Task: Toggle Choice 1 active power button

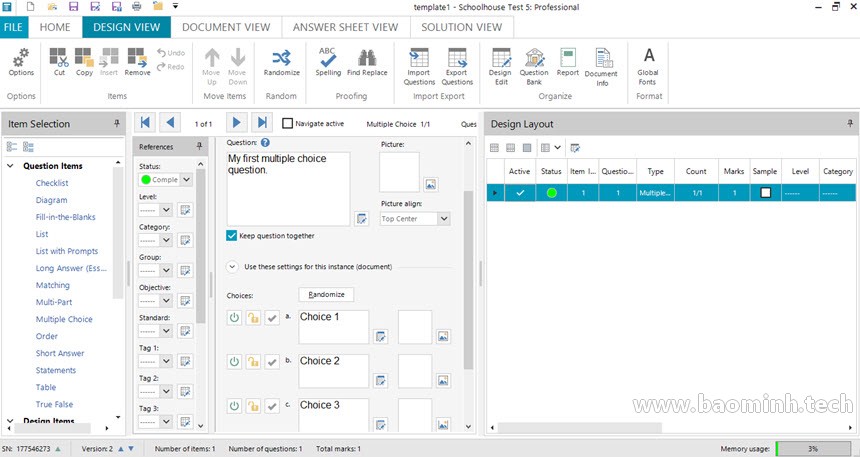Action: point(234,318)
